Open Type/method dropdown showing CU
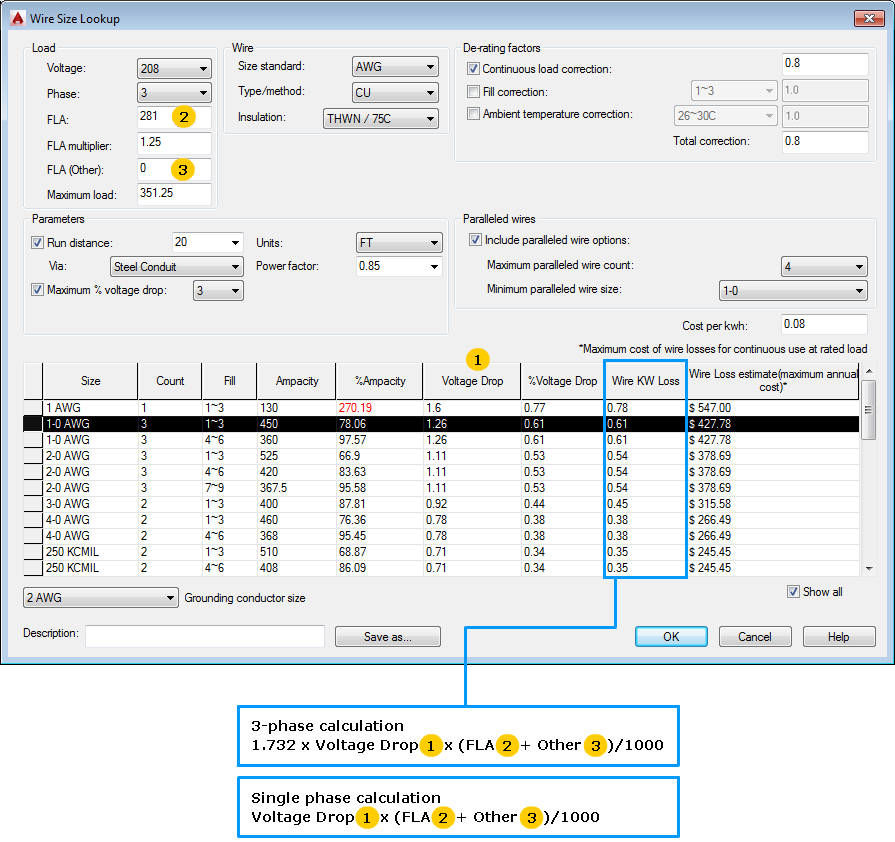The width and height of the screenshot is (895, 842). (x=395, y=92)
